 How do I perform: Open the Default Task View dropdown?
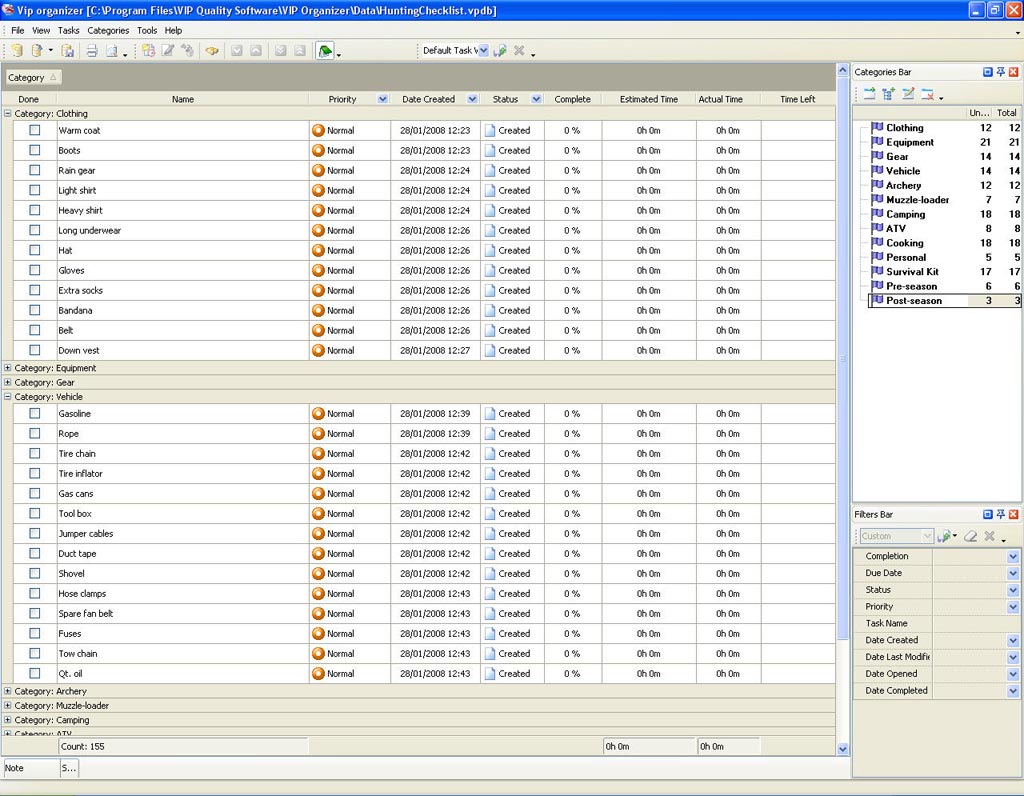coord(483,51)
